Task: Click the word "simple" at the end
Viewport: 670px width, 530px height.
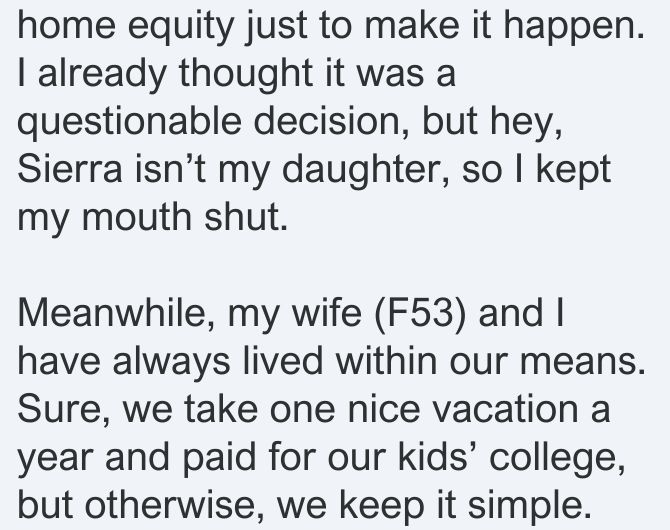Action: 530,507
